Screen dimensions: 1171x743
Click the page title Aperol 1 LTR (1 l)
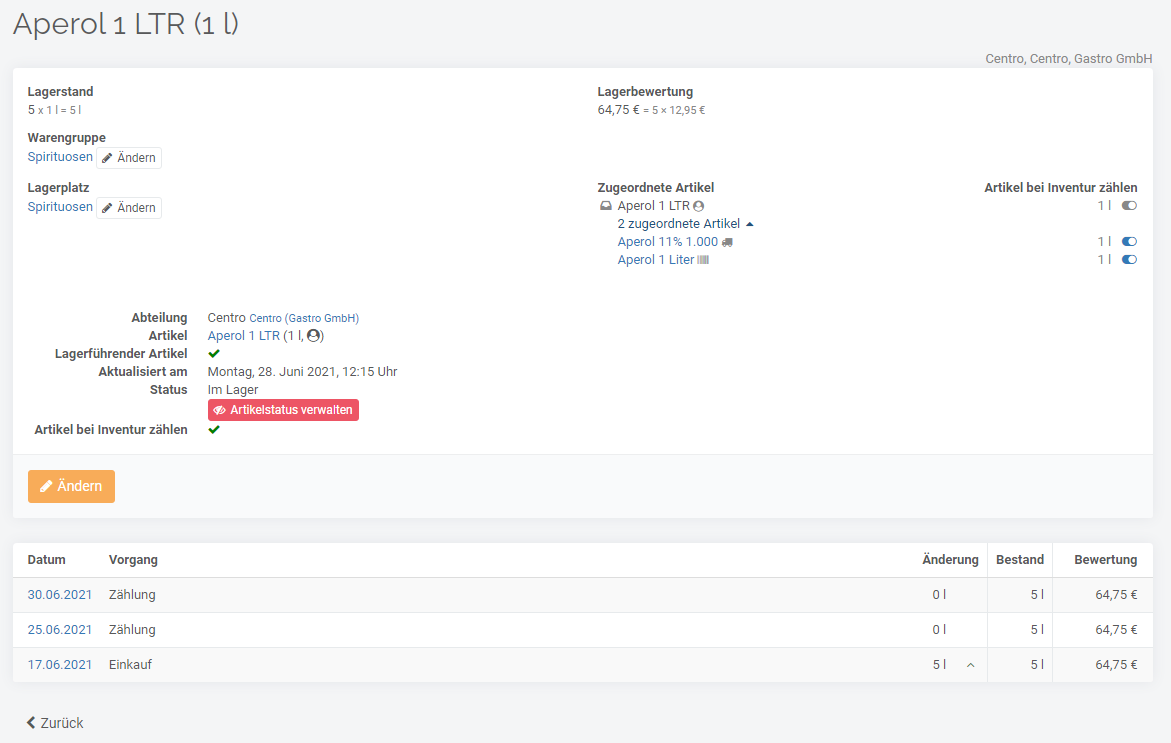[126, 24]
